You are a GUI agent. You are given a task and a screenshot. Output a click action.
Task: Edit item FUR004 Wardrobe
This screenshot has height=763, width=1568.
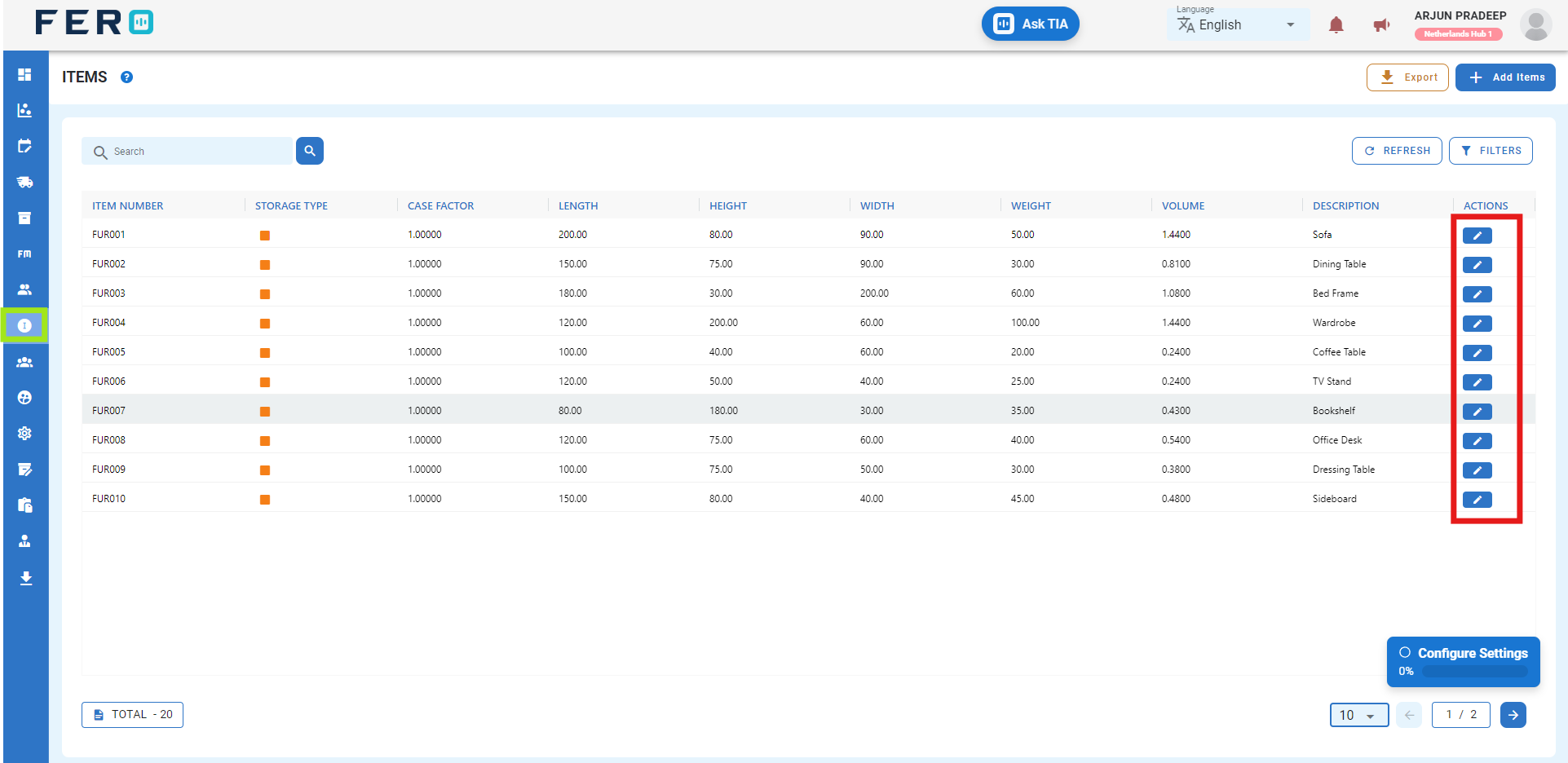coord(1477,324)
